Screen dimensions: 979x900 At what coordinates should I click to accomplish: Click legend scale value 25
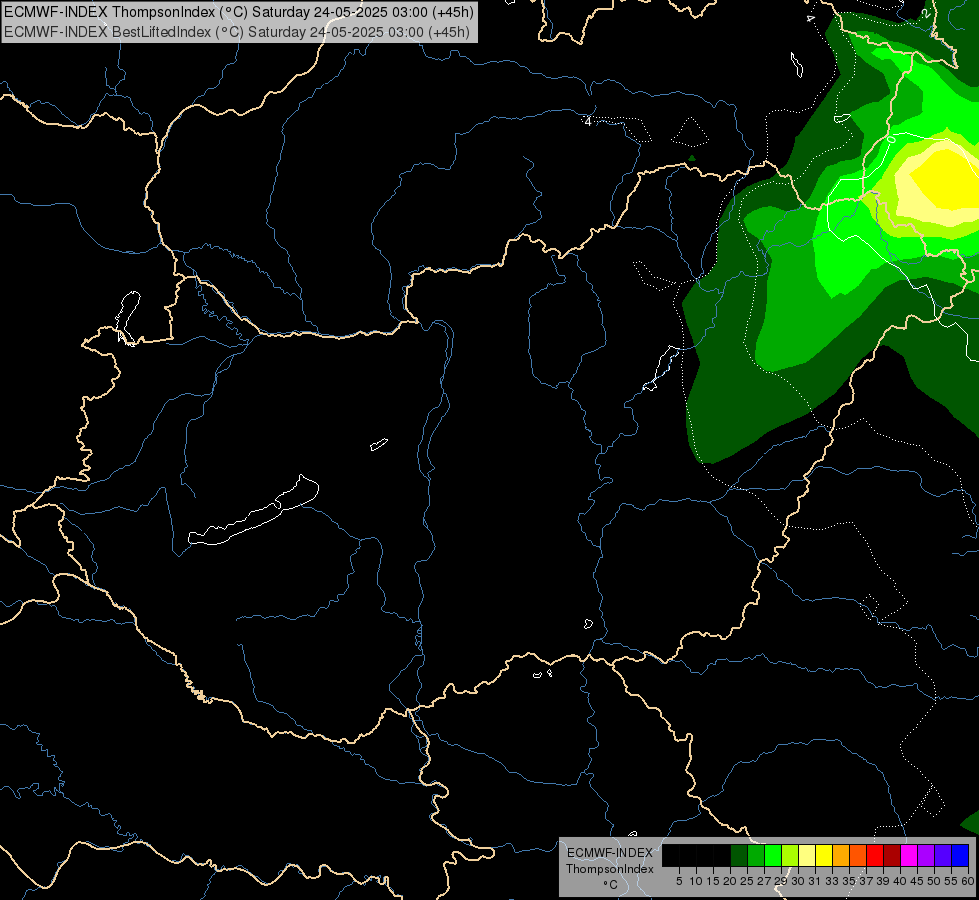[x=747, y=881]
